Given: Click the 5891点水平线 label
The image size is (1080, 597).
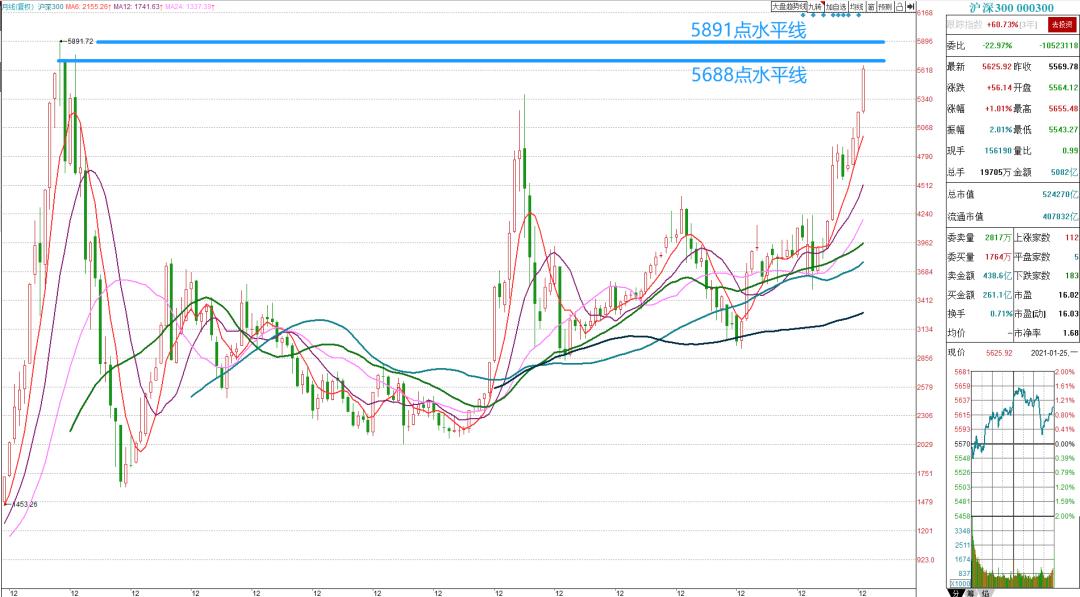Looking at the screenshot, I should tap(748, 30).
